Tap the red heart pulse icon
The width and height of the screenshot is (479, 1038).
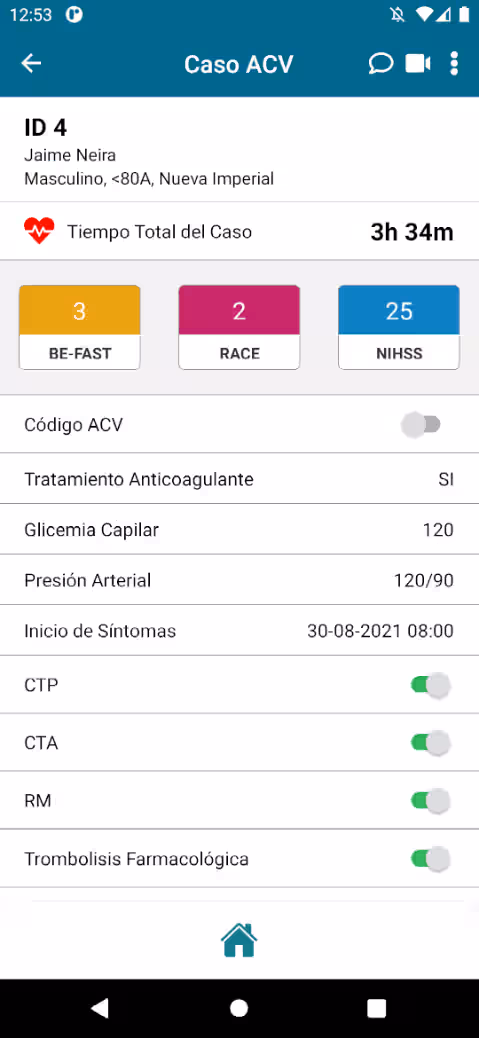tap(39, 232)
